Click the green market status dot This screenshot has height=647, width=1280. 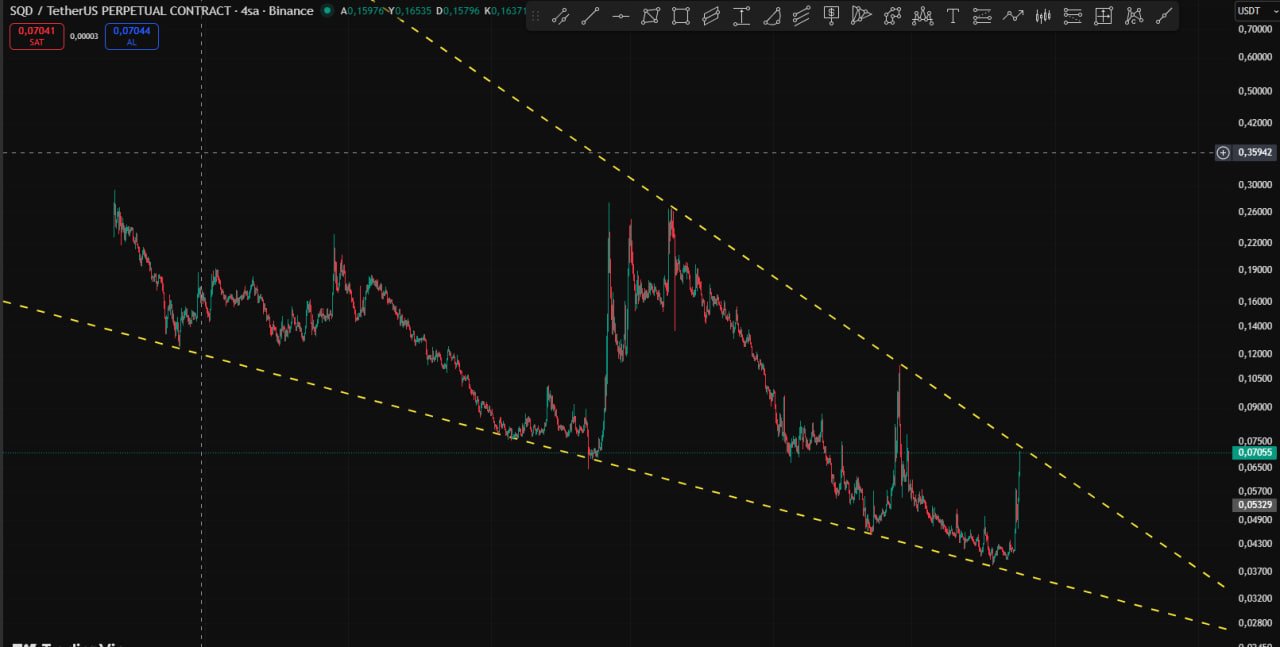[x=327, y=11]
